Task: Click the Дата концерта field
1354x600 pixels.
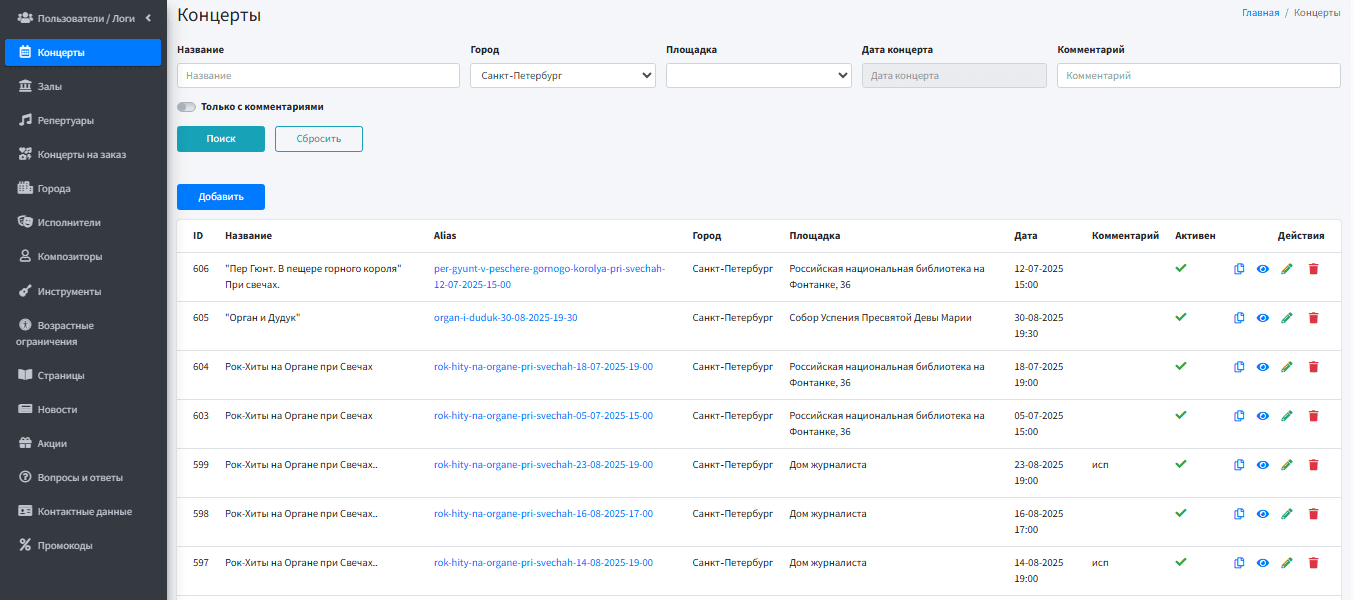Action: click(x=954, y=75)
